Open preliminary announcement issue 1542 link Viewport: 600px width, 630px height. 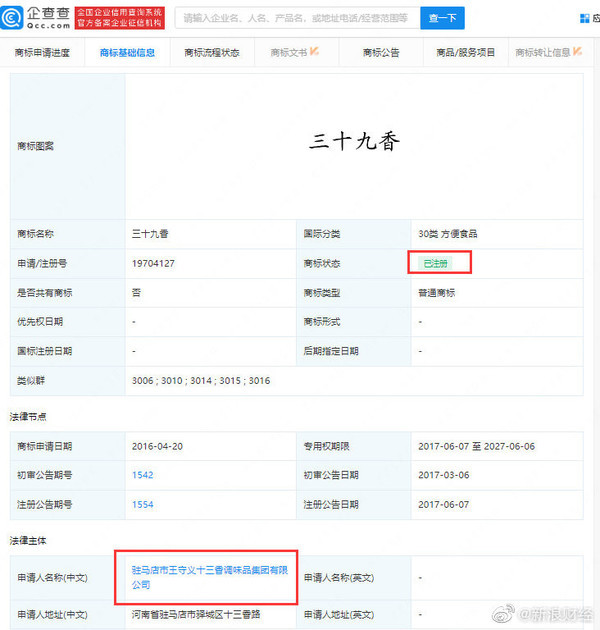[142, 475]
